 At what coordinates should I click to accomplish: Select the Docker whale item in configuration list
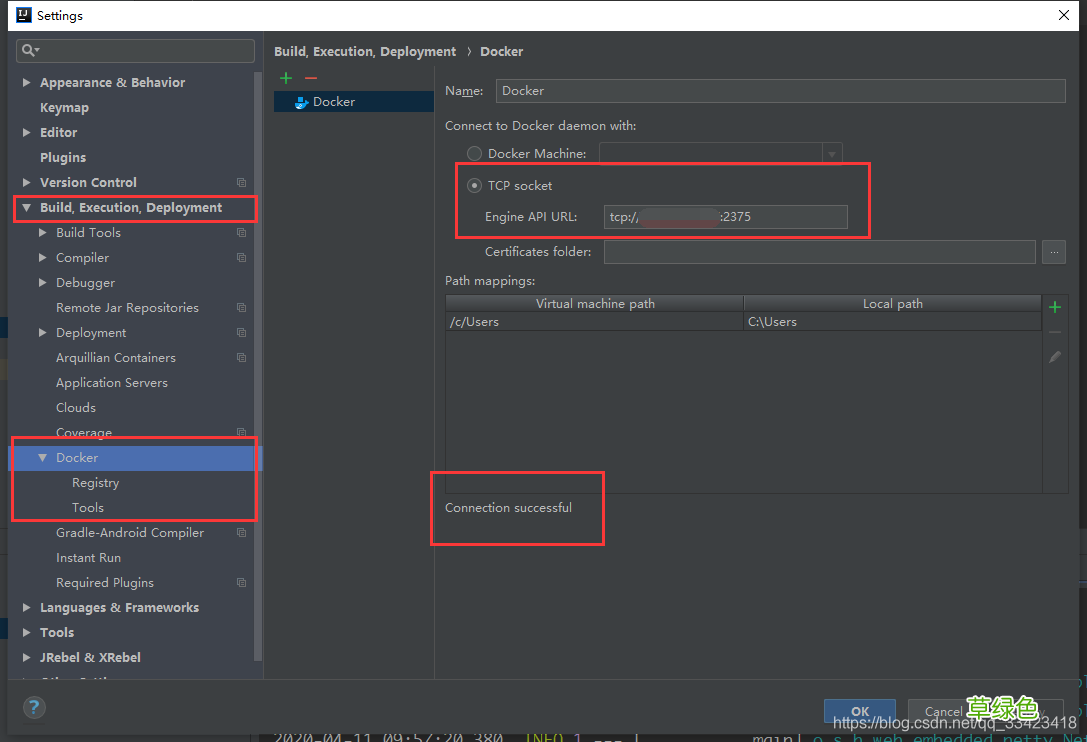[x=354, y=102]
